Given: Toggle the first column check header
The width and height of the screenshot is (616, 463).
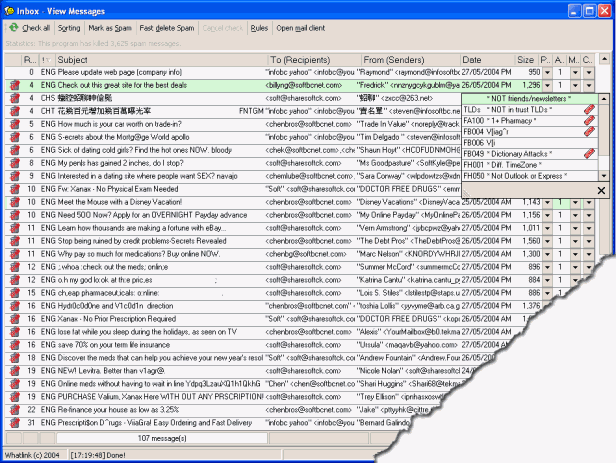Looking at the screenshot, I should click(x=13, y=61).
